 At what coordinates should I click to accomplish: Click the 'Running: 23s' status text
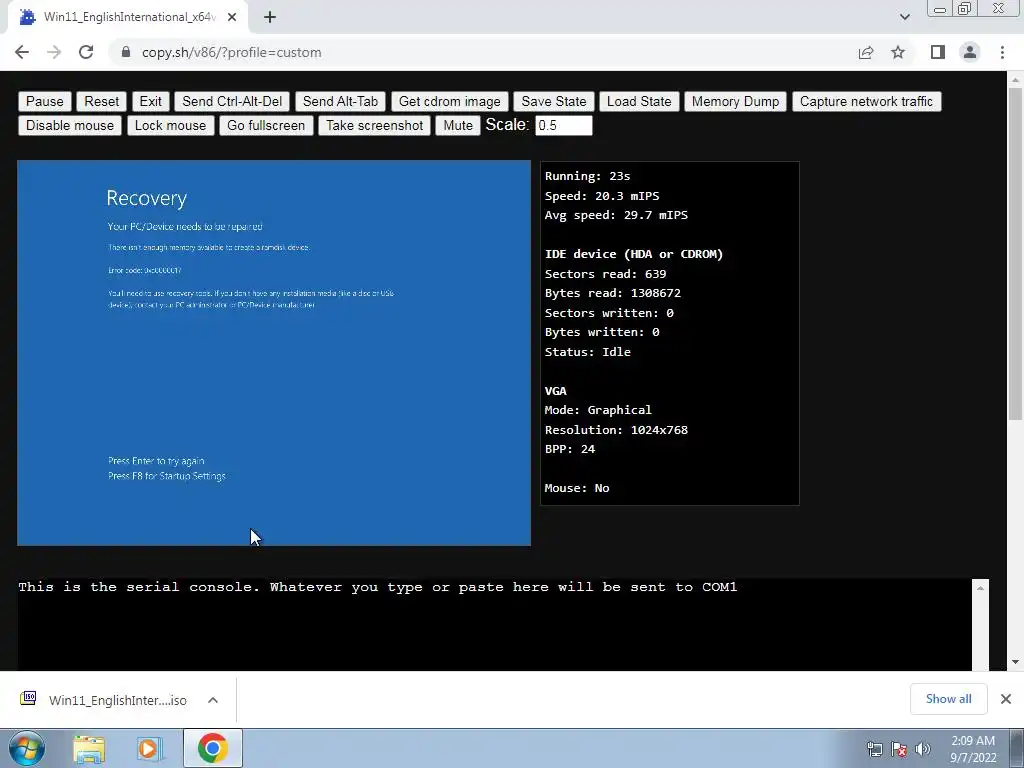click(x=587, y=176)
